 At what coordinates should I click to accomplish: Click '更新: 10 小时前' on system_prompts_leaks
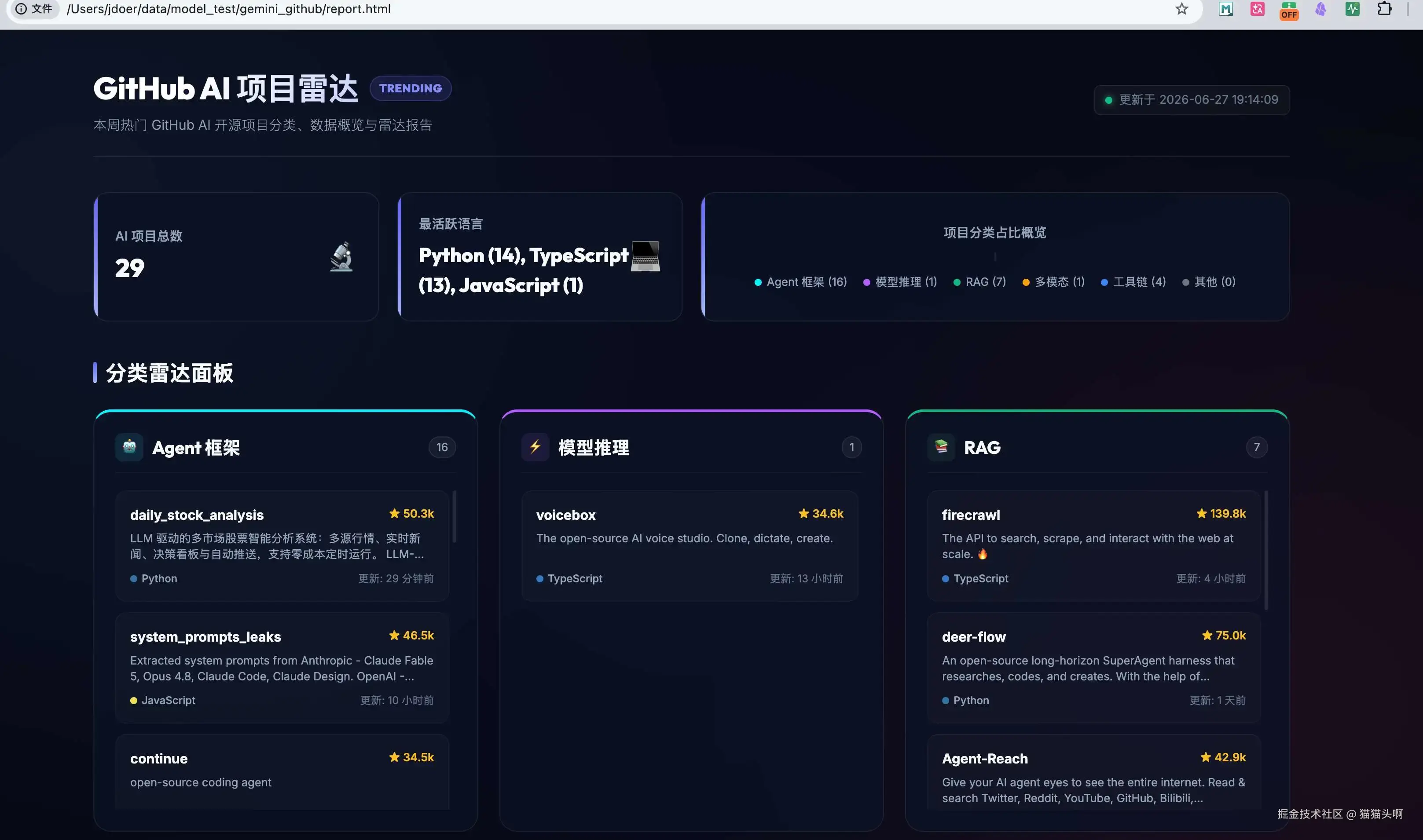[x=397, y=700]
